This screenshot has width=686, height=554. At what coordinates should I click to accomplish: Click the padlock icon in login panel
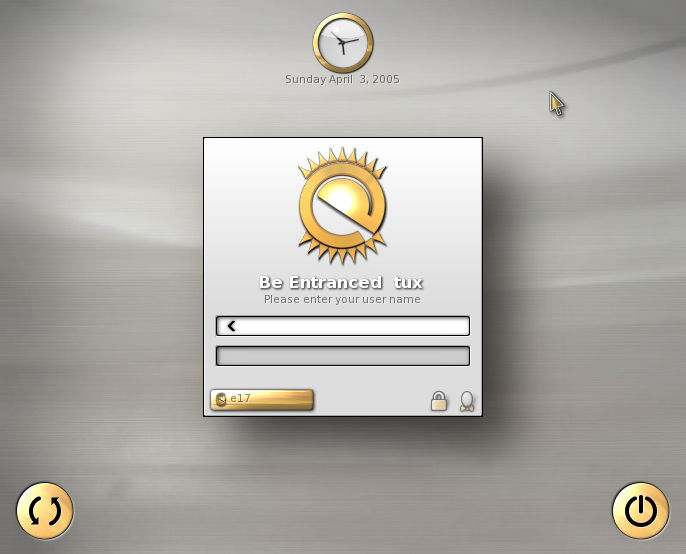click(x=439, y=401)
